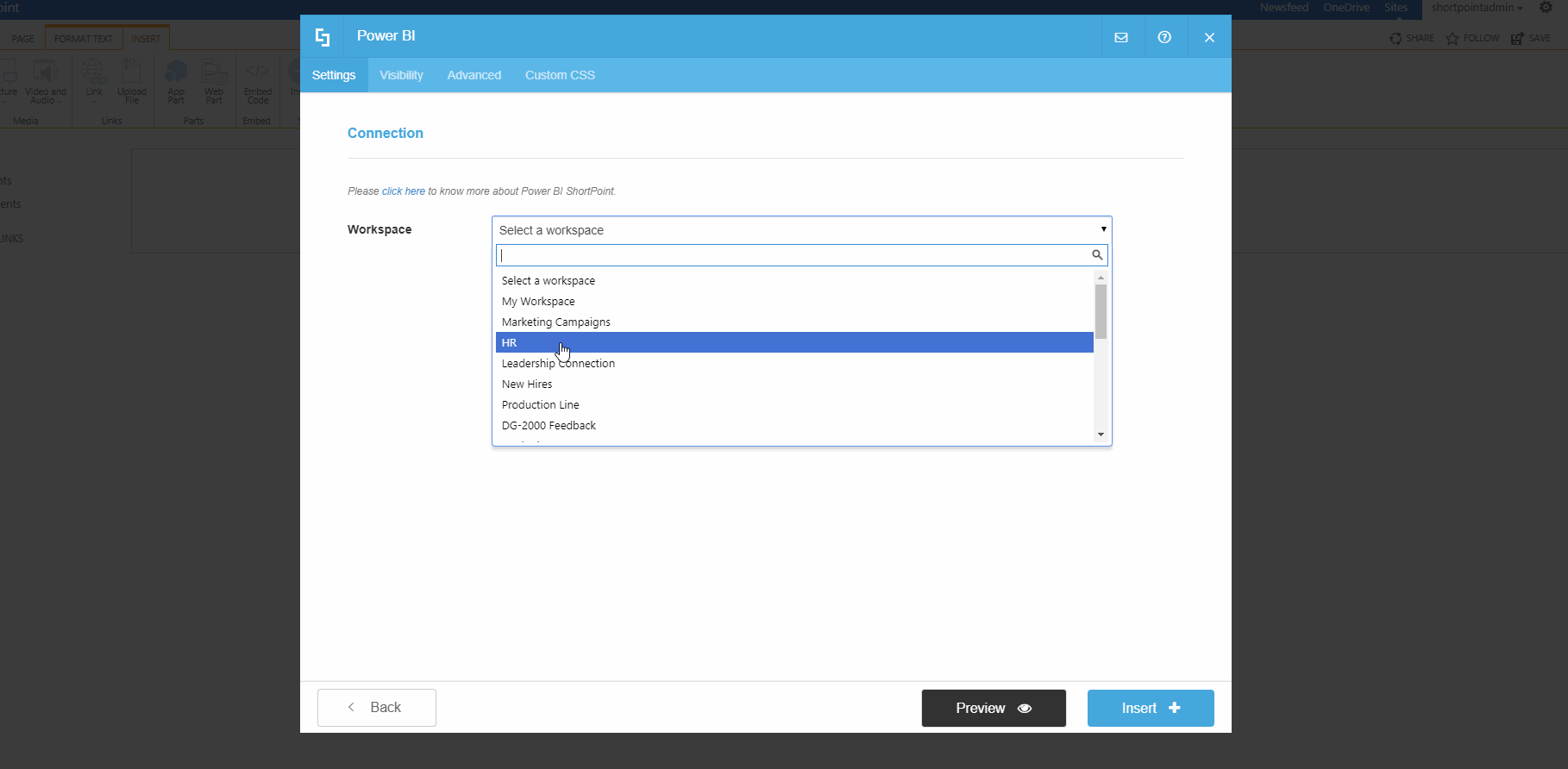Open the PAGE ribbon tab
Screen dimensions: 1568x769
pos(22,39)
